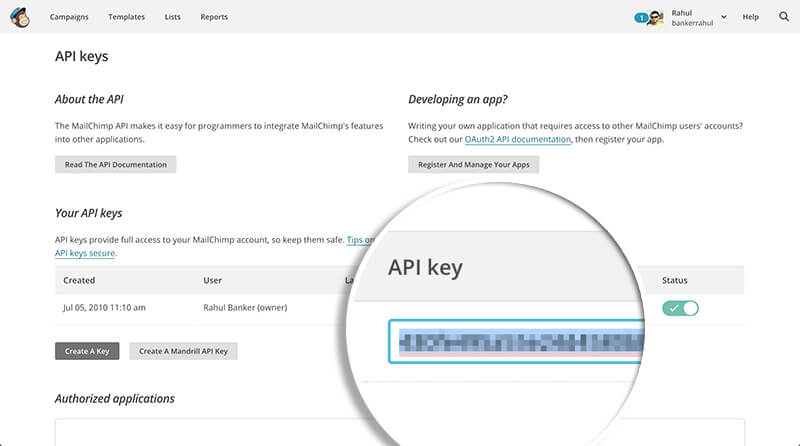
Task: Open the Campaigns menu
Action: (x=69, y=17)
